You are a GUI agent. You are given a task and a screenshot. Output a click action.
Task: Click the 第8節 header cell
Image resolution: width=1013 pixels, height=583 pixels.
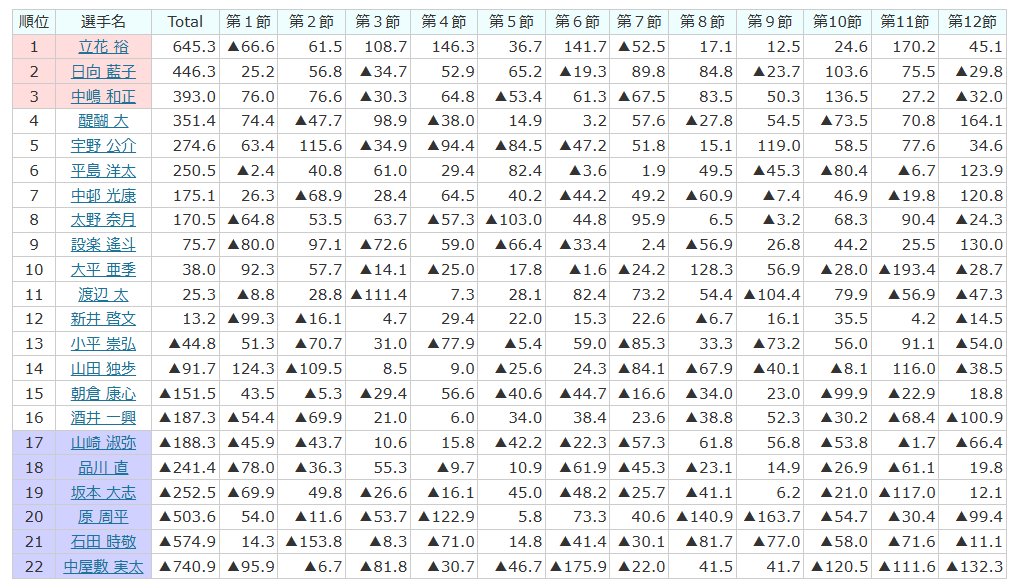[x=702, y=22]
